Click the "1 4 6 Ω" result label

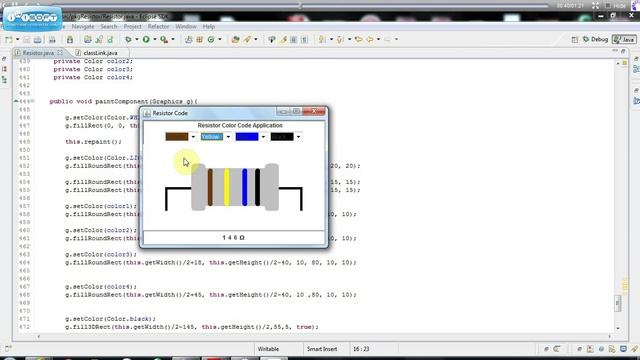(233, 238)
